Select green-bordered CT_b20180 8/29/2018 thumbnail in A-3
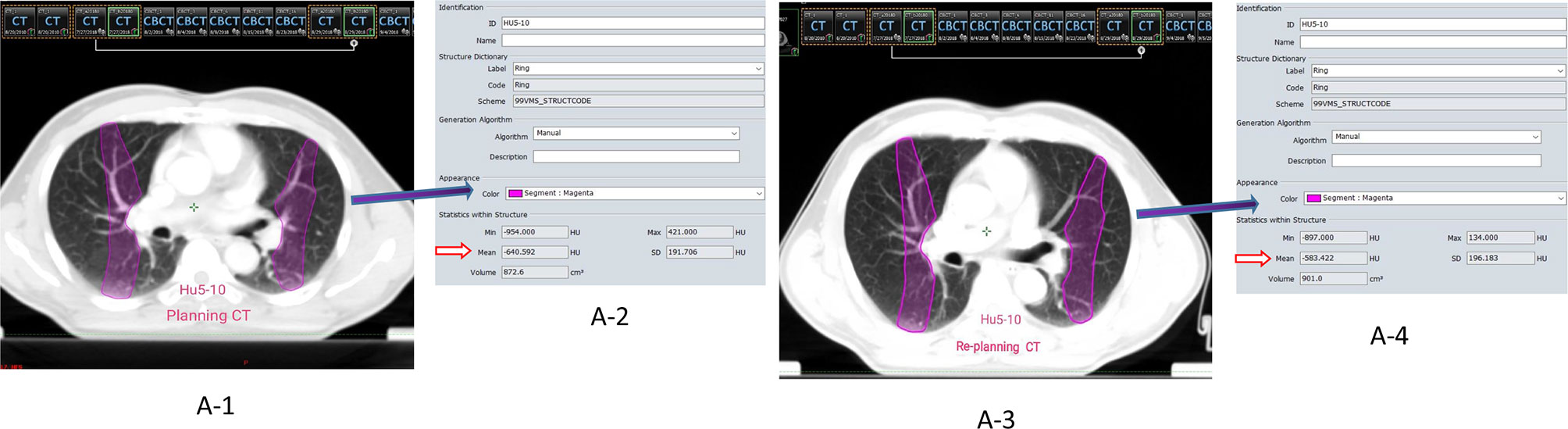The width and height of the screenshot is (1568, 429). pyautogui.click(x=1146, y=26)
